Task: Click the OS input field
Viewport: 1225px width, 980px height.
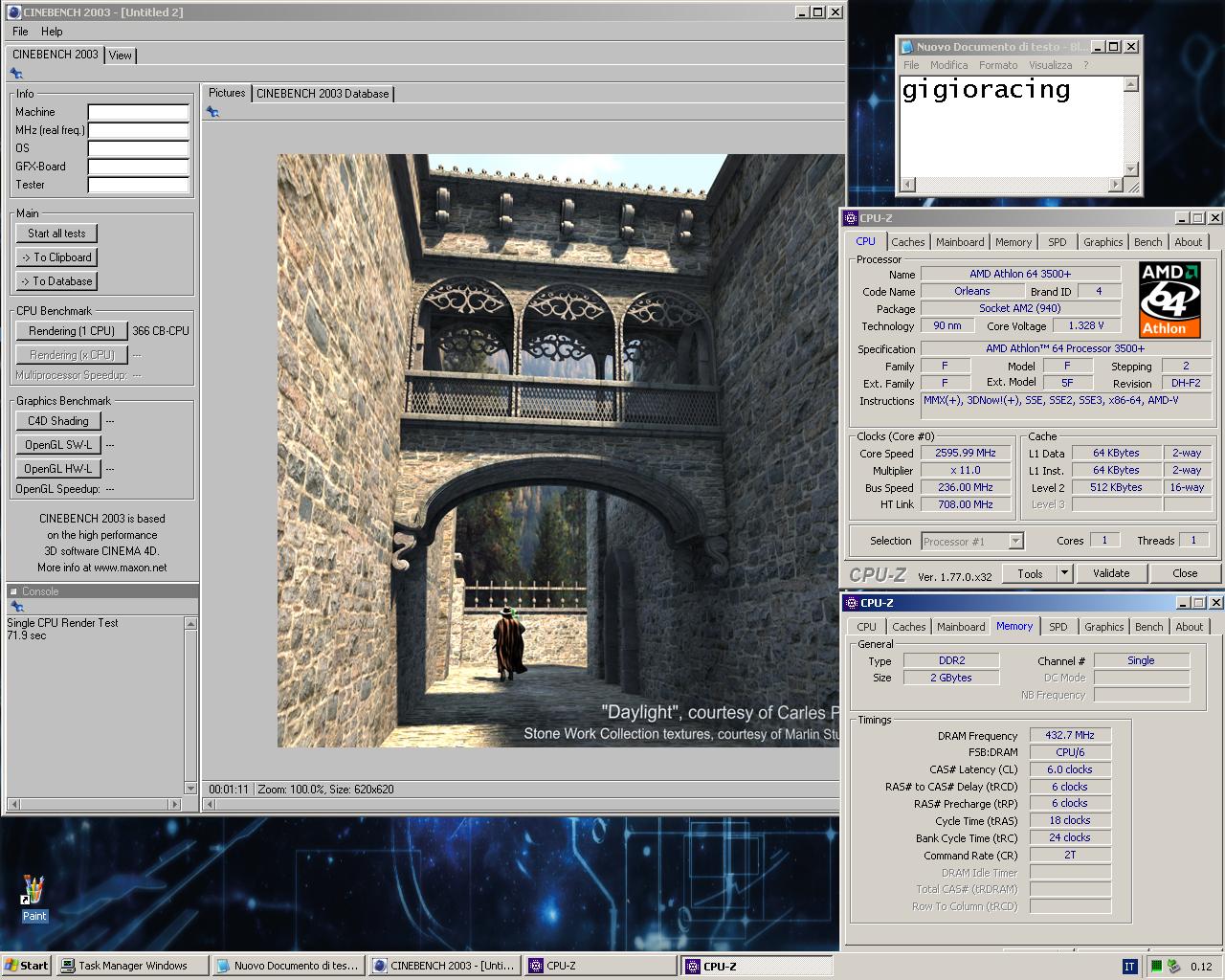Action: tap(139, 148)
